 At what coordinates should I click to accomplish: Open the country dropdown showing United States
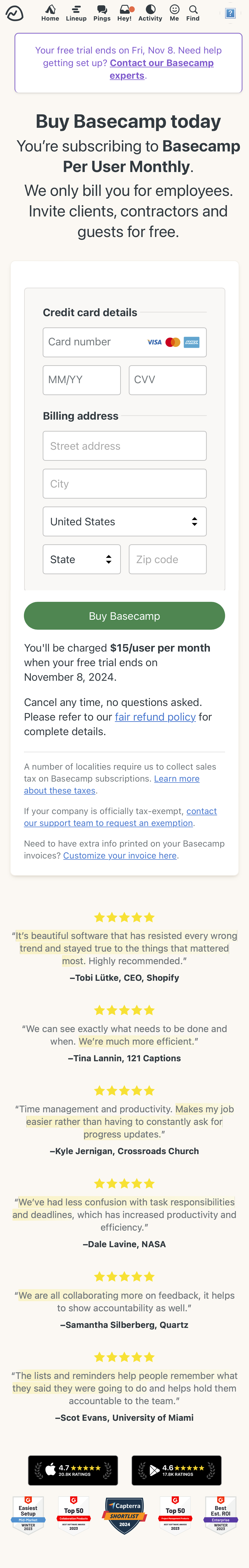(124, 521)
